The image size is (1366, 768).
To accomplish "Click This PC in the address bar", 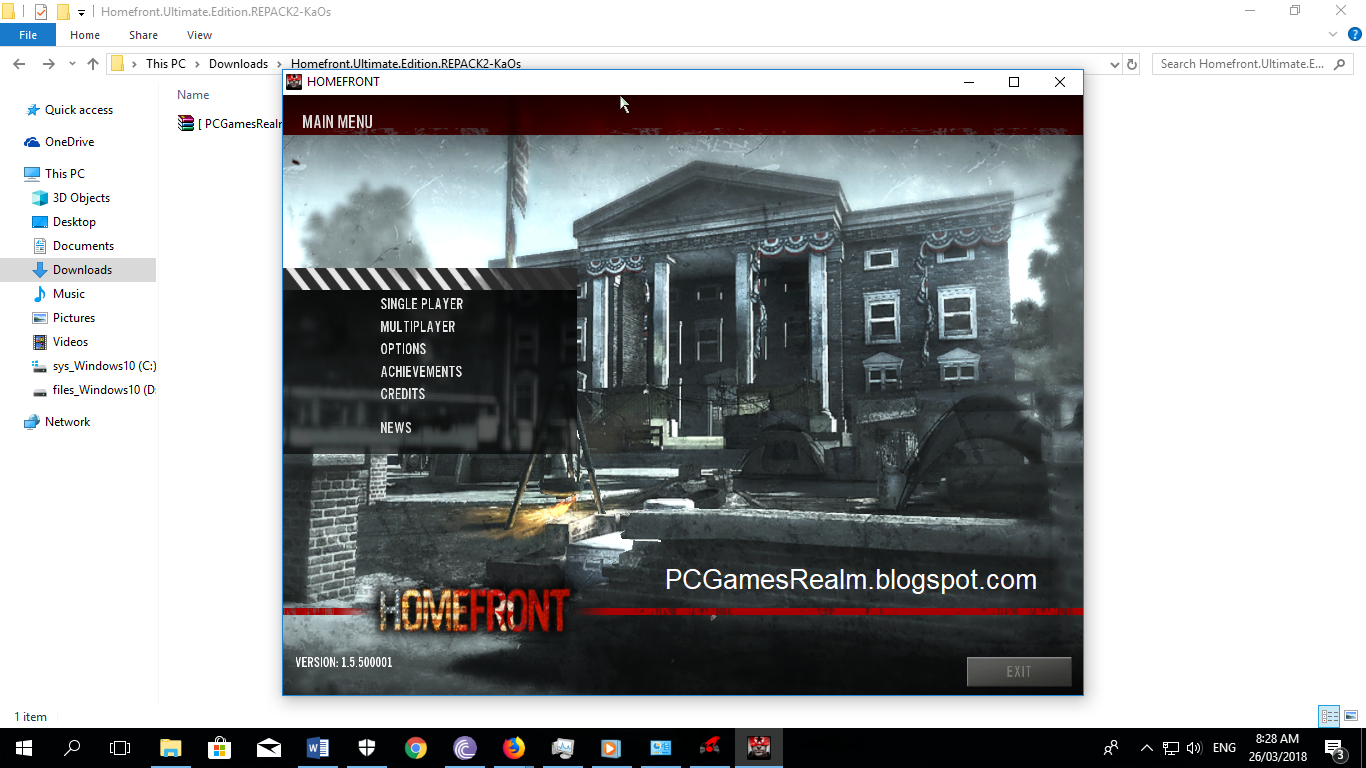I will click(x=166, y=64).
